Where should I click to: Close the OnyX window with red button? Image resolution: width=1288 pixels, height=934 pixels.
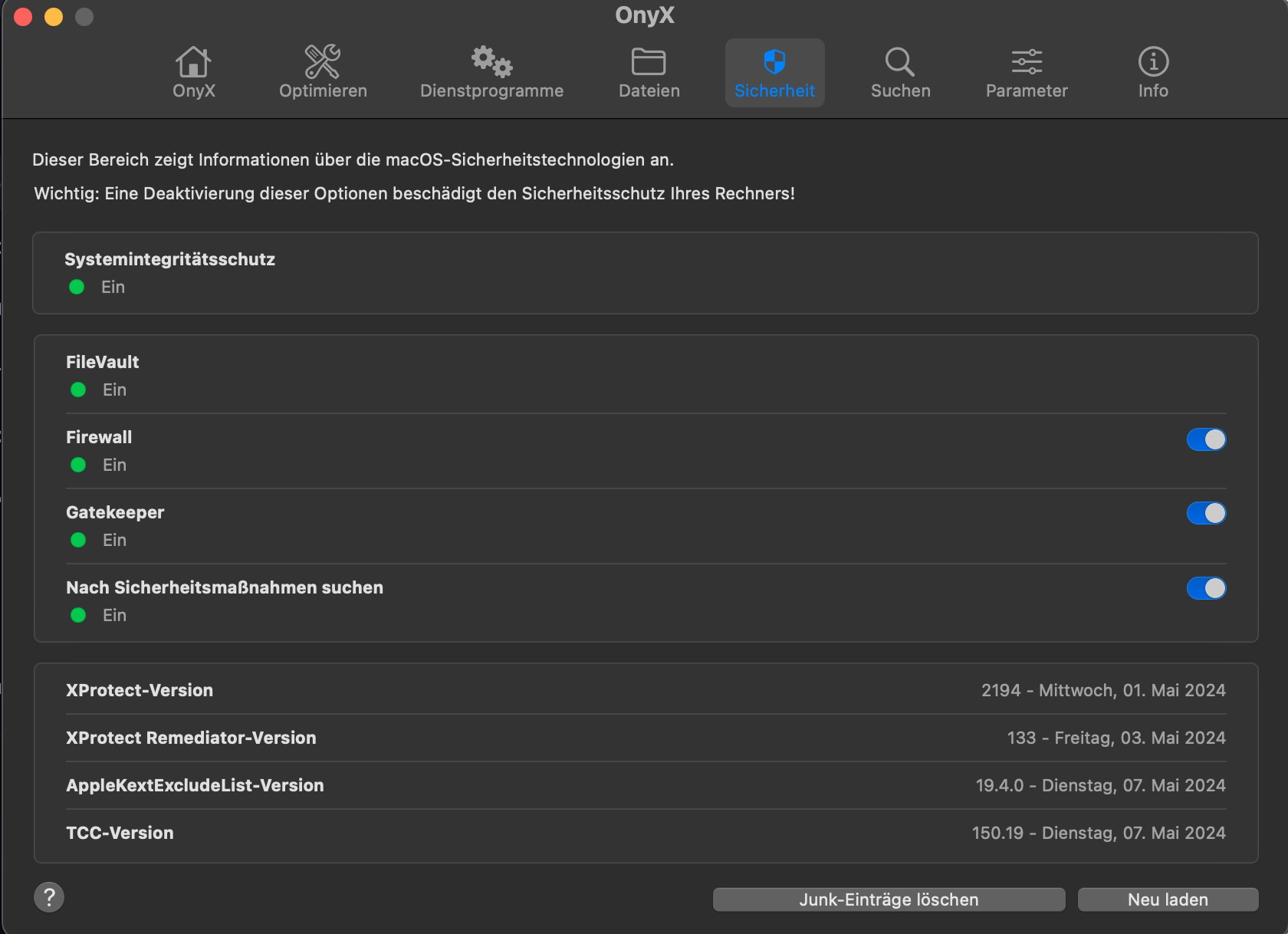click(23, 16)
